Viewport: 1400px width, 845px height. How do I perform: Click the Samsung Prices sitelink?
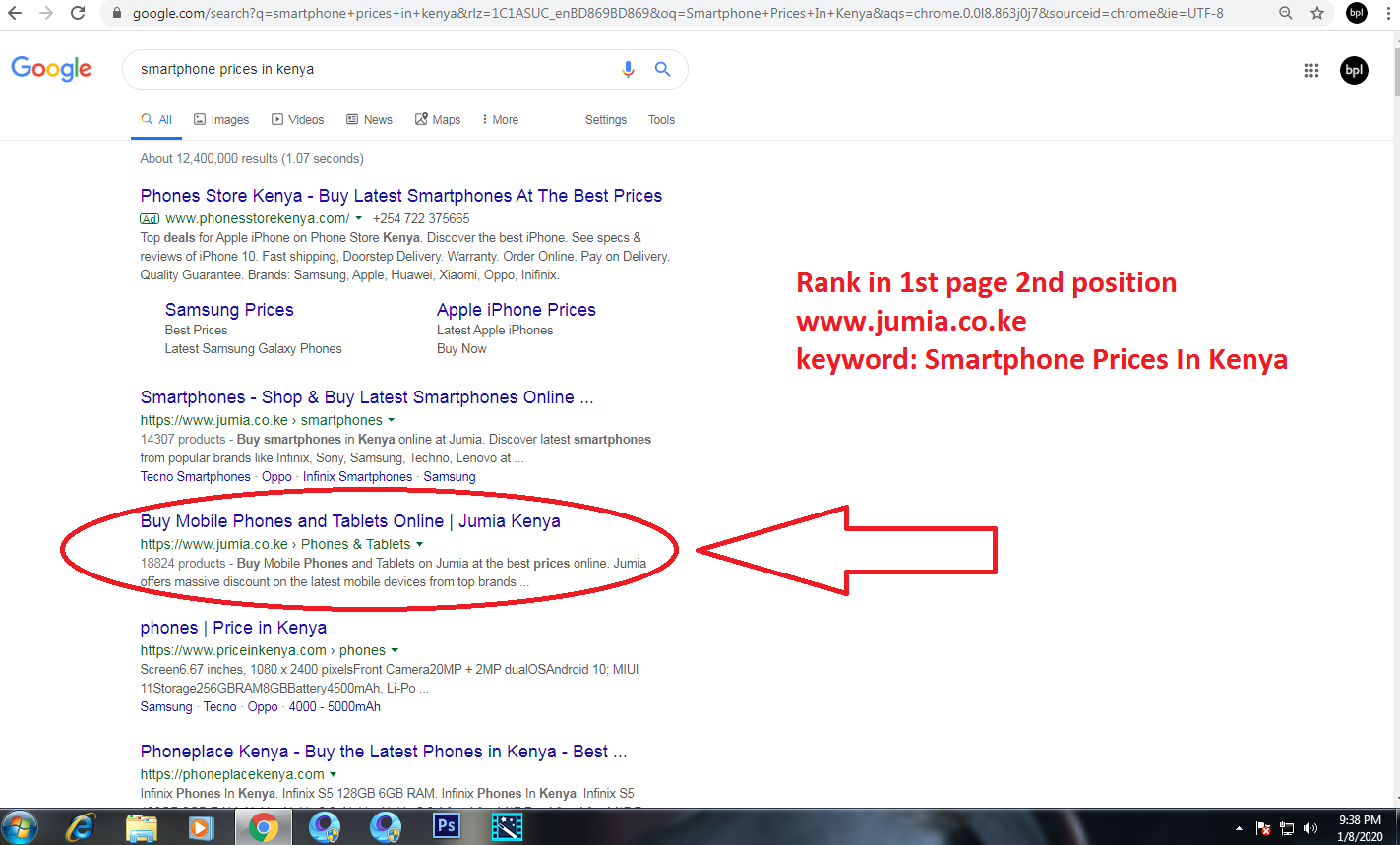(229, 309)
